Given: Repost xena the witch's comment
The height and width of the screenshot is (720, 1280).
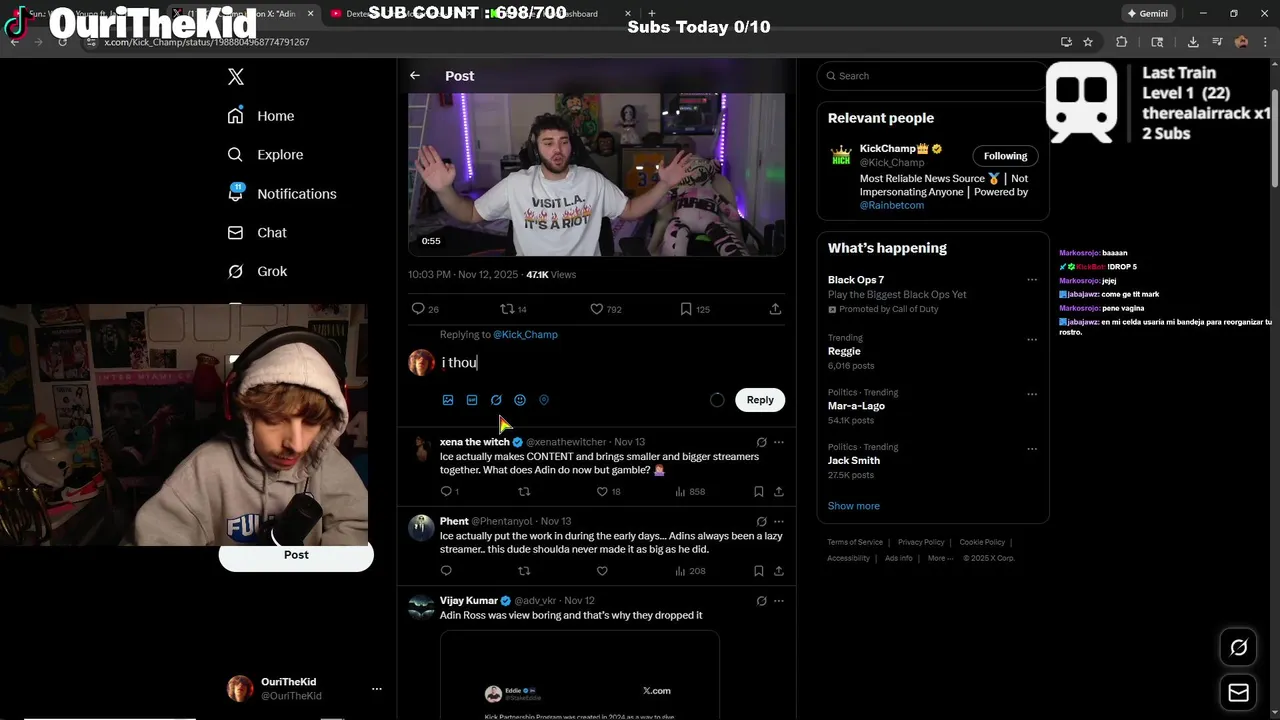Looking at the screenshot, I should (x=523, y=492).
